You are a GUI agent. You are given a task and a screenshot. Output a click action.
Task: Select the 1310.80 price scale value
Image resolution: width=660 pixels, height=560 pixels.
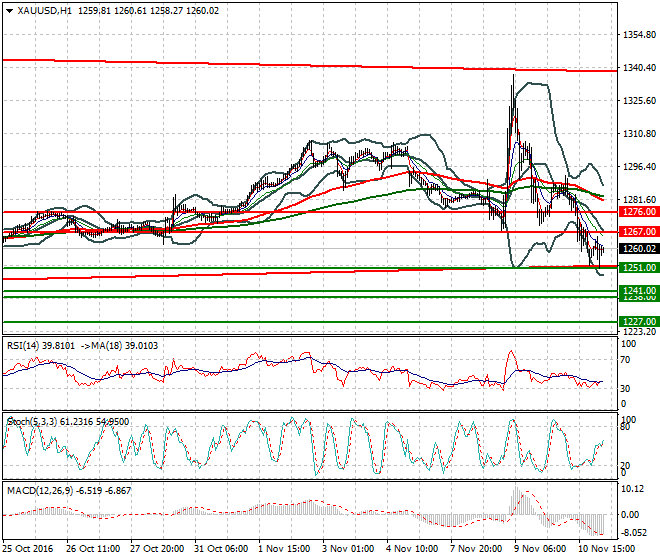coord(639,133)
